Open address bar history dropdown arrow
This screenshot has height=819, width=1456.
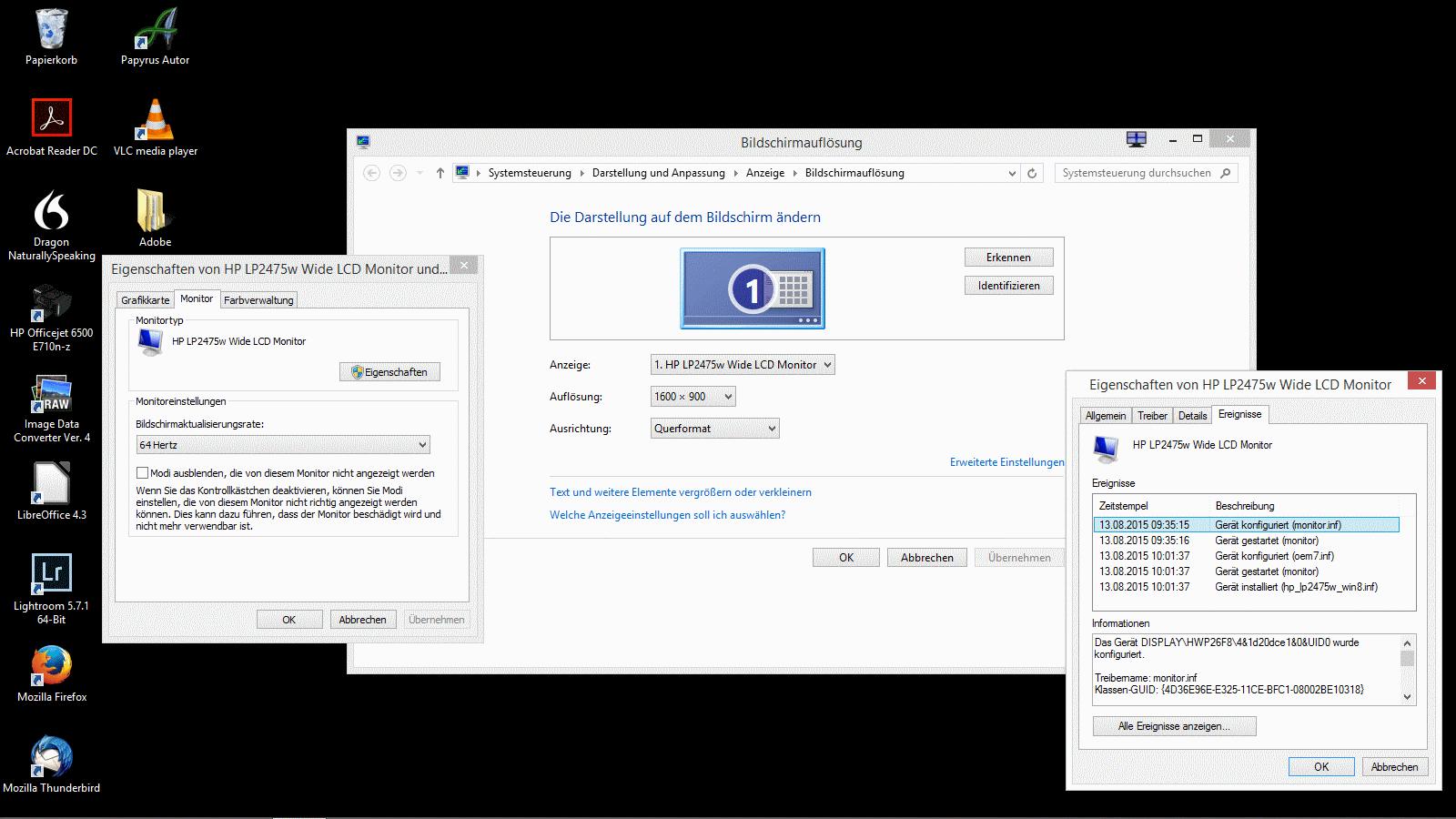[x=1012, y=173]
